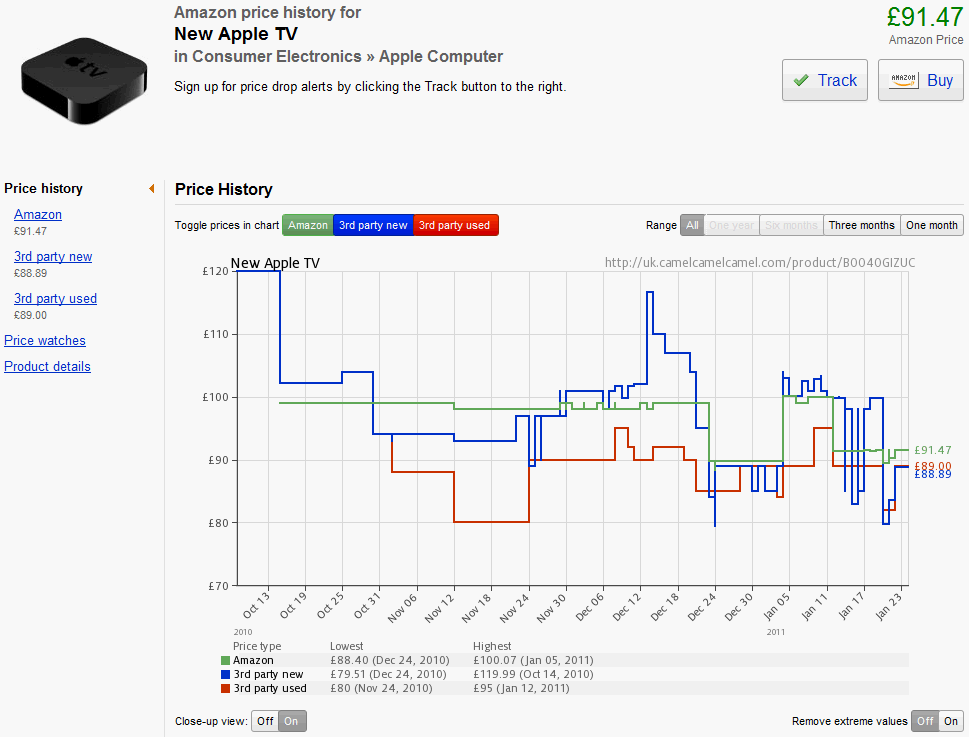Image resolution: width=969 pixels, height=737 pixels.
Task: Turn Close-up view On
Action: tap(292, 721)
